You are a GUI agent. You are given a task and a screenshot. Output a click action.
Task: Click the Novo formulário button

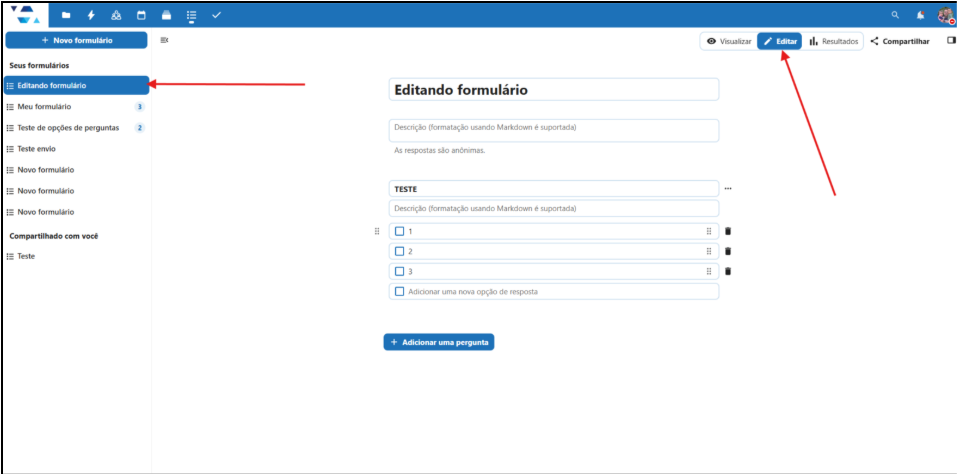(x=76, y=40)
